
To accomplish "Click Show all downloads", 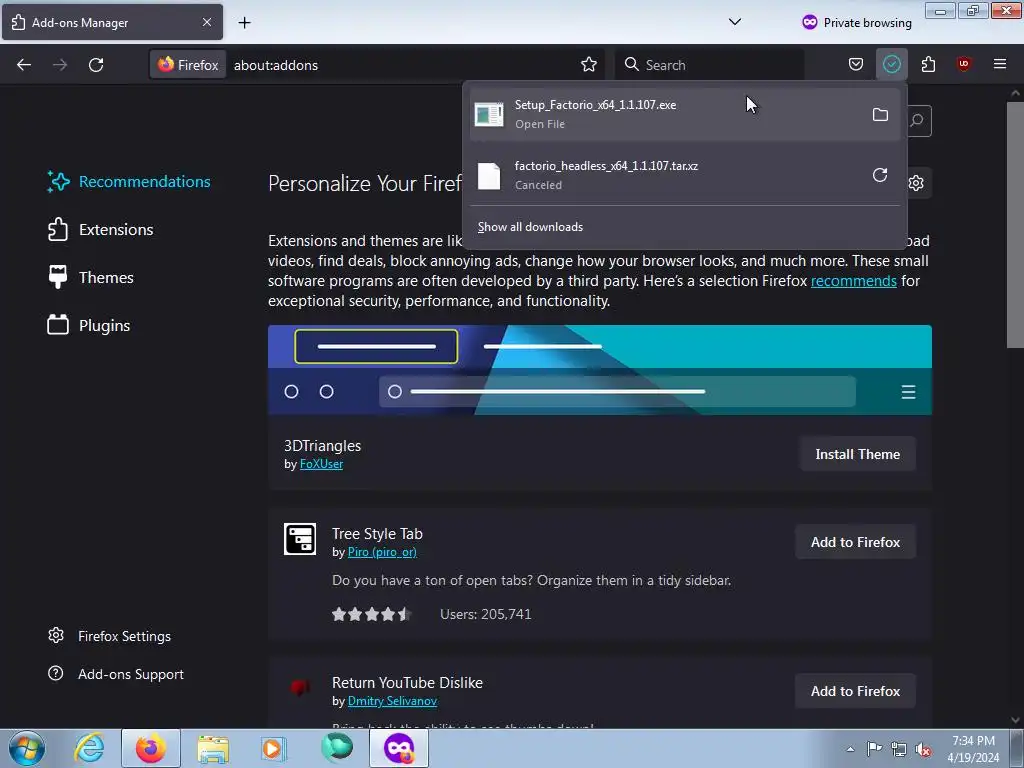I will (x=530, y=227).
